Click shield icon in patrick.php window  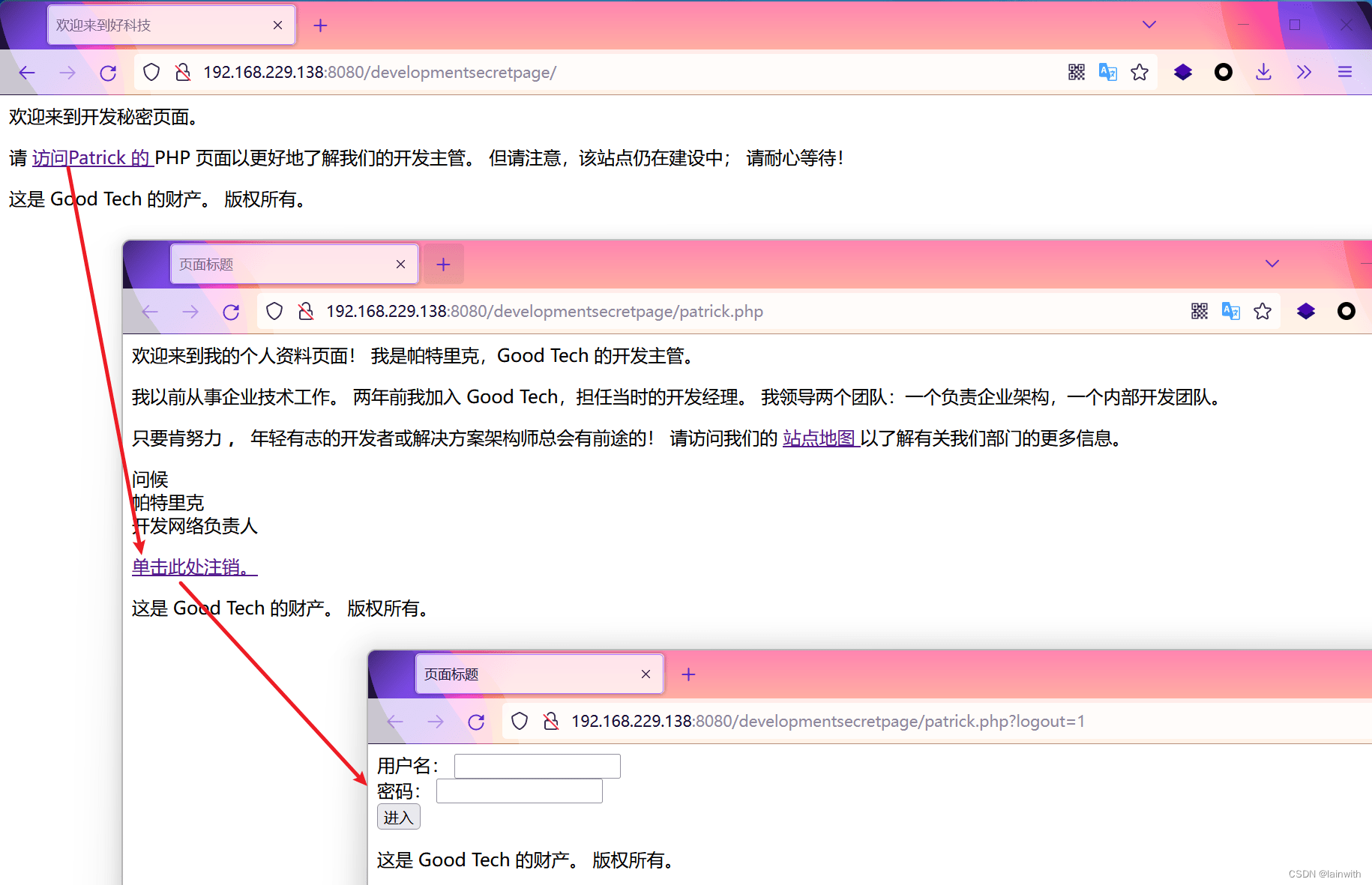pyautogui.click(x=274, y=311)
